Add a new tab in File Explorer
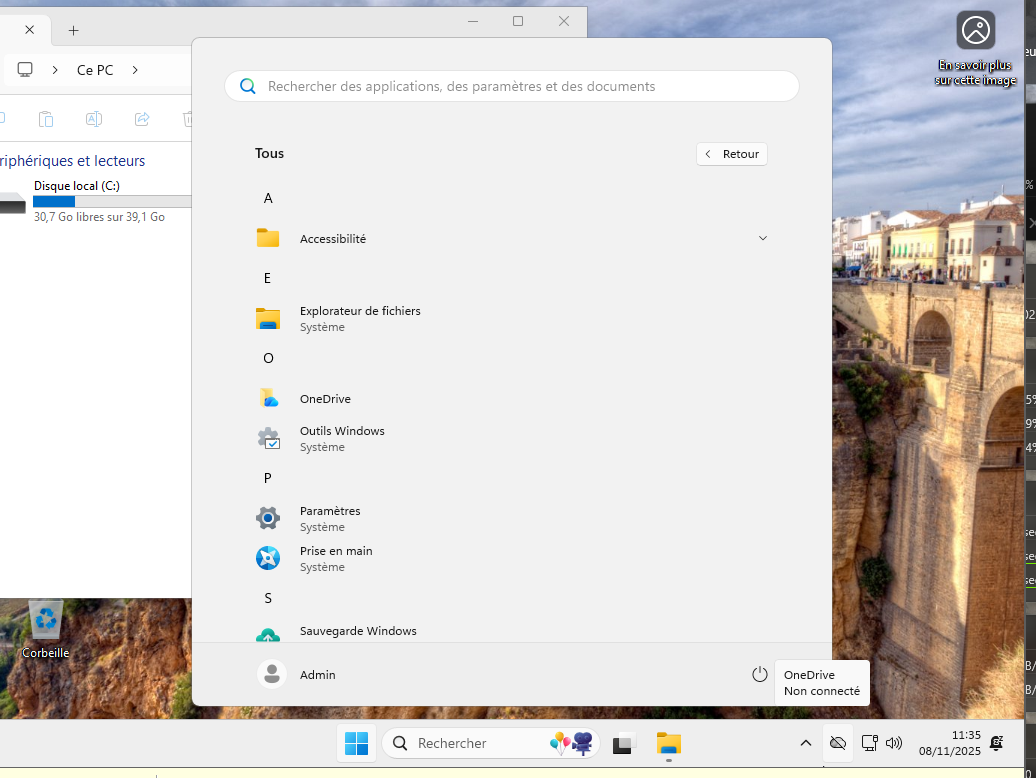1036x778 pixels. pyautogui.click(x=73, y=30)
